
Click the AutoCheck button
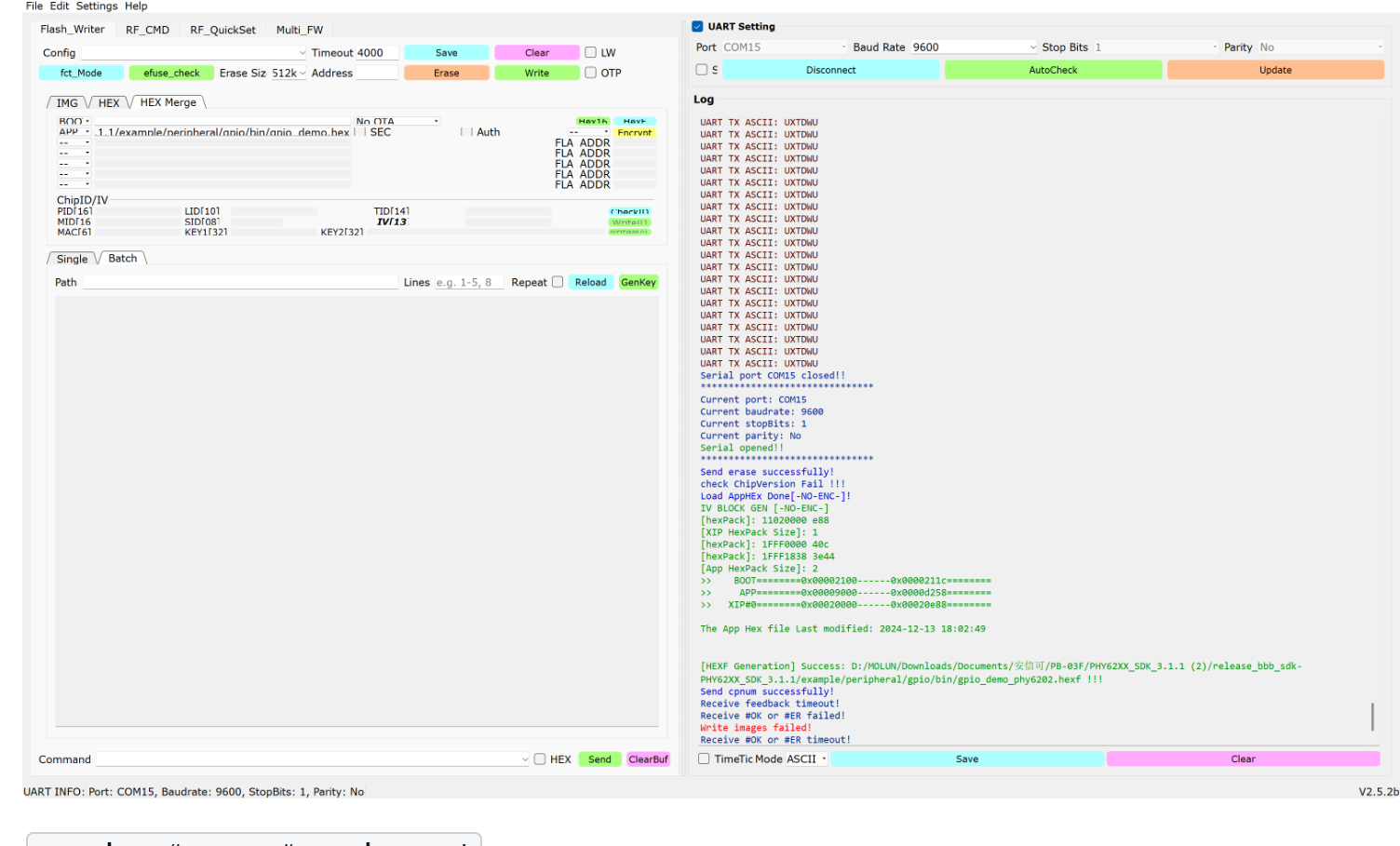tap(1053, 70)
